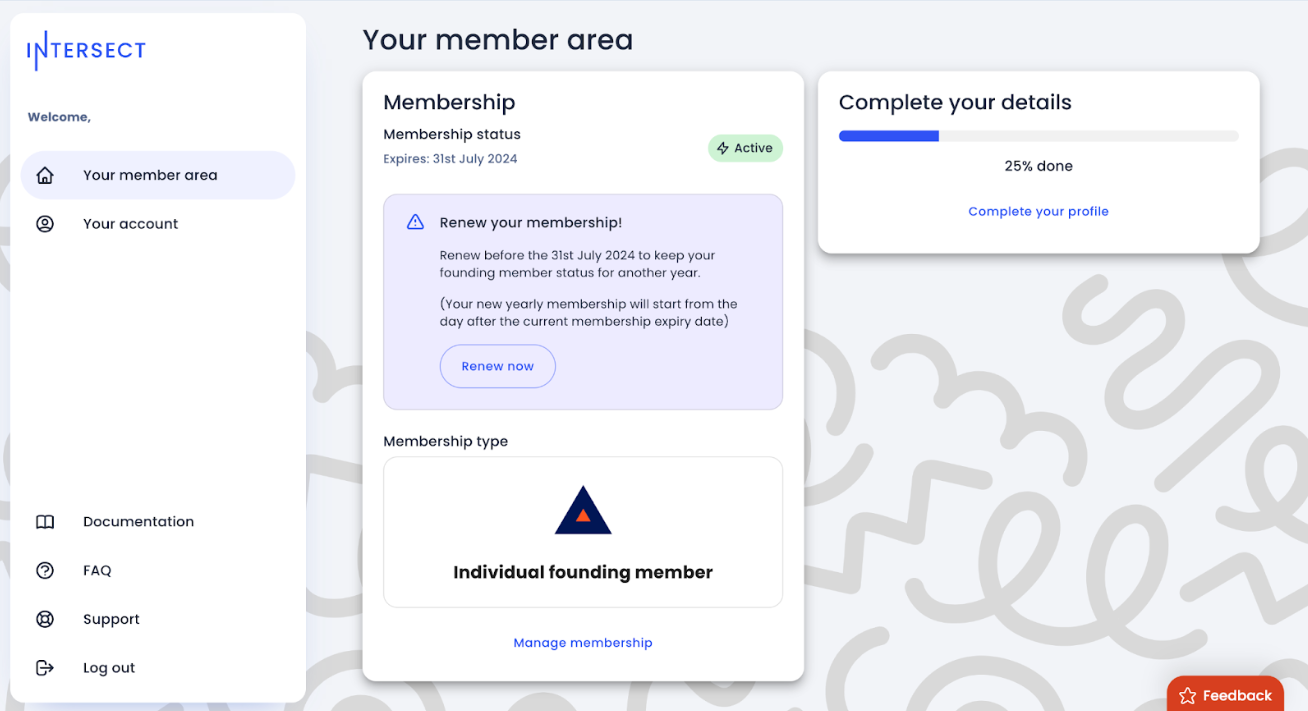Click the Support lifebuoy icon

point(45,619)
